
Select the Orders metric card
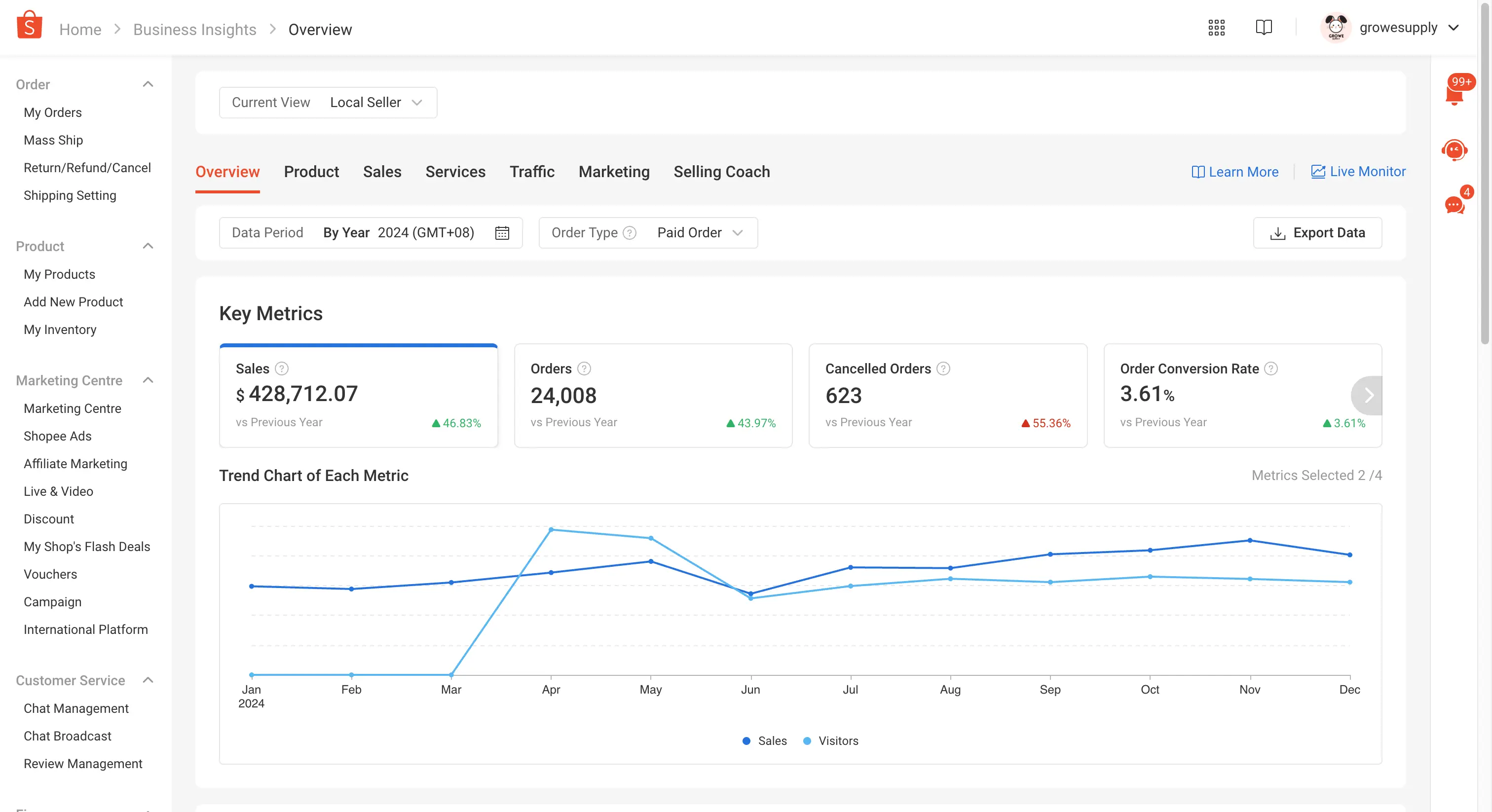click(x=653, y=396)
